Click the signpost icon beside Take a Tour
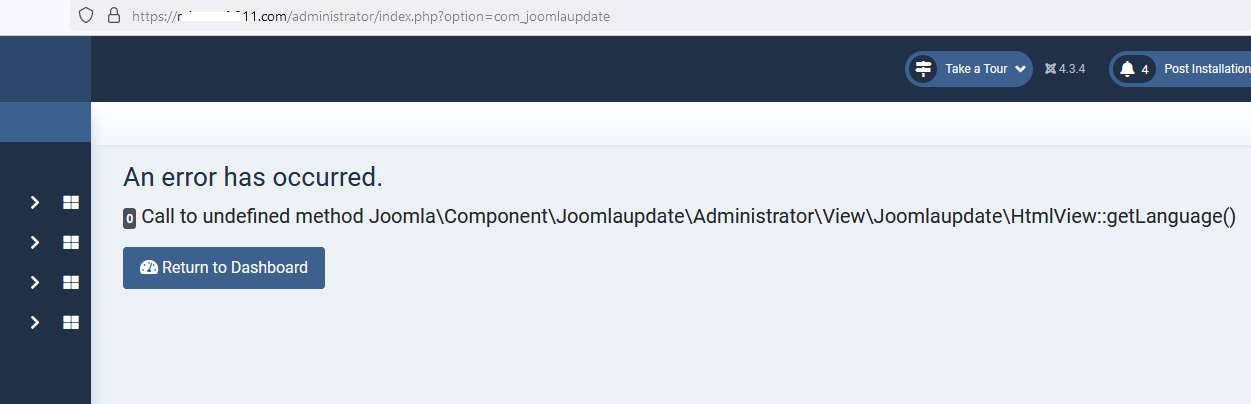 point(923,69)
